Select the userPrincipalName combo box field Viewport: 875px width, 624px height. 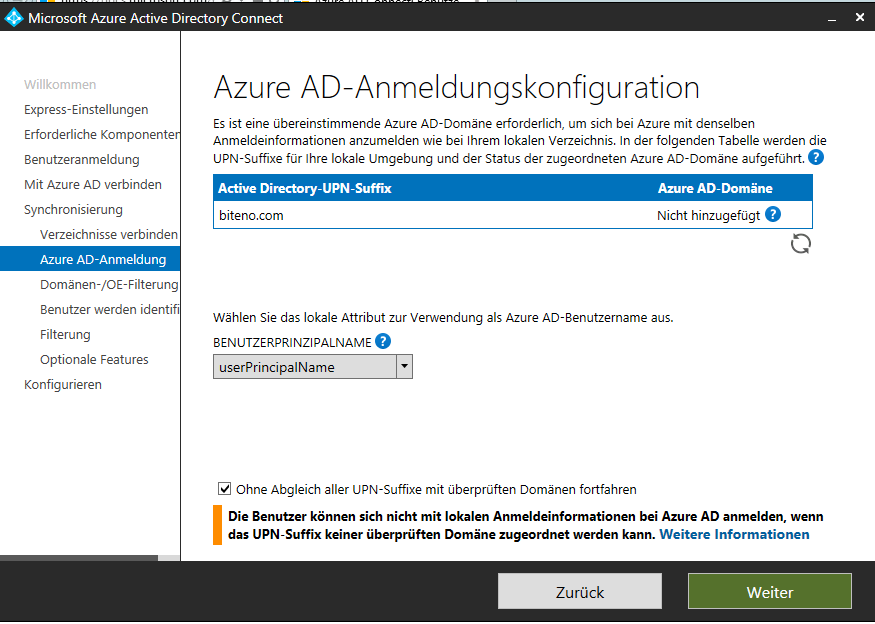tap(312, 367)
